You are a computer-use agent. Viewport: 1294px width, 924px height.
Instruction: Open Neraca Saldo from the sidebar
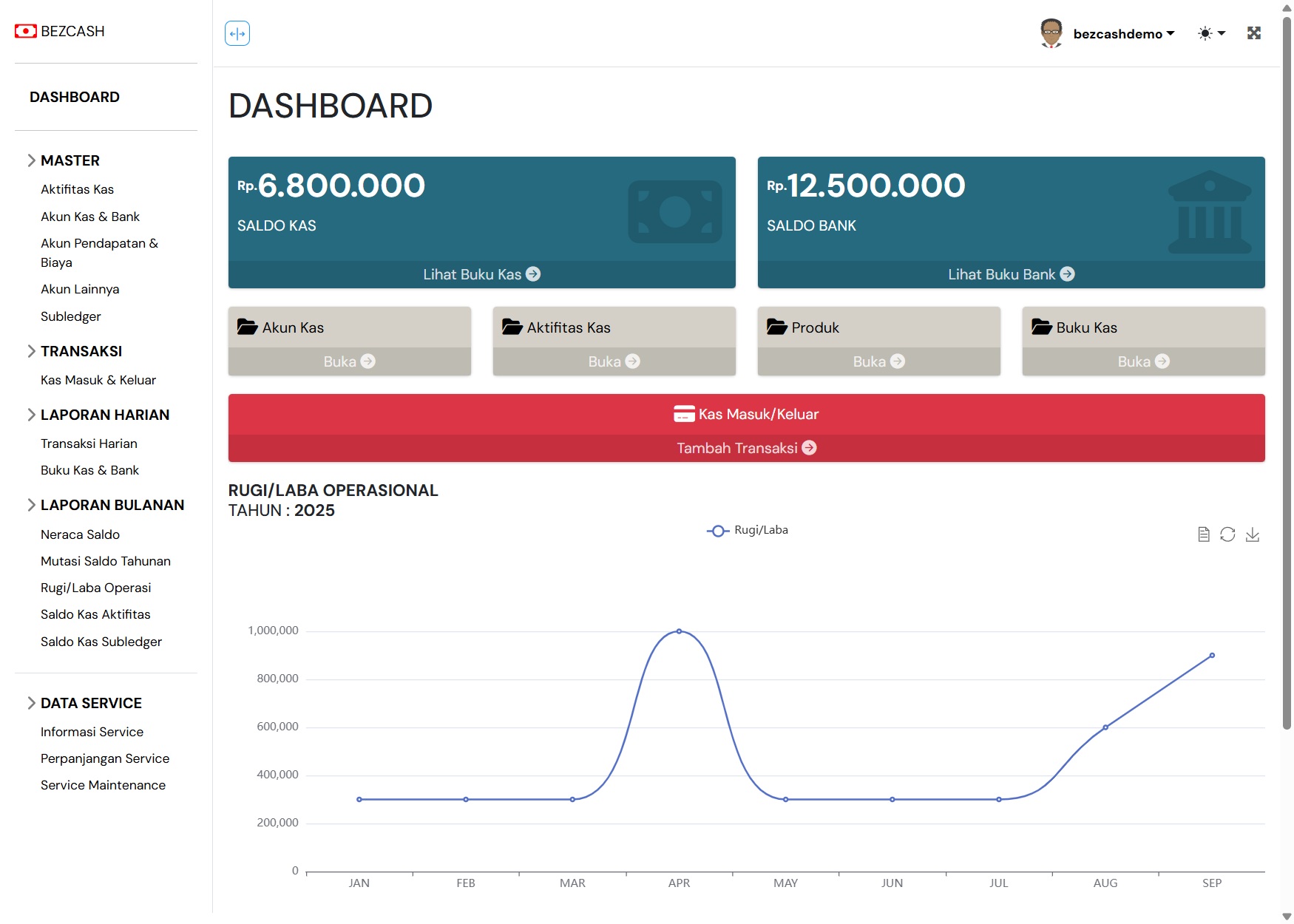pyautogui.click(x=80, y=534)
